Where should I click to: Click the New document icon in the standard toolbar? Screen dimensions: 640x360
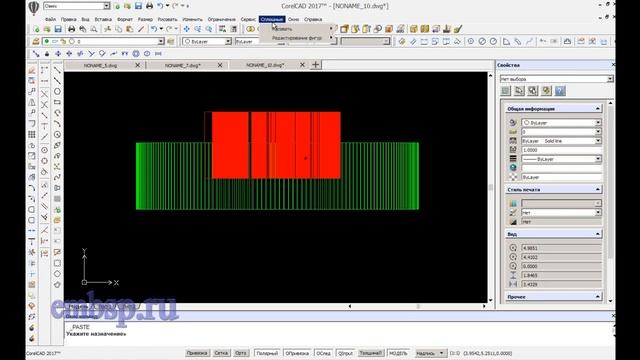36,29
